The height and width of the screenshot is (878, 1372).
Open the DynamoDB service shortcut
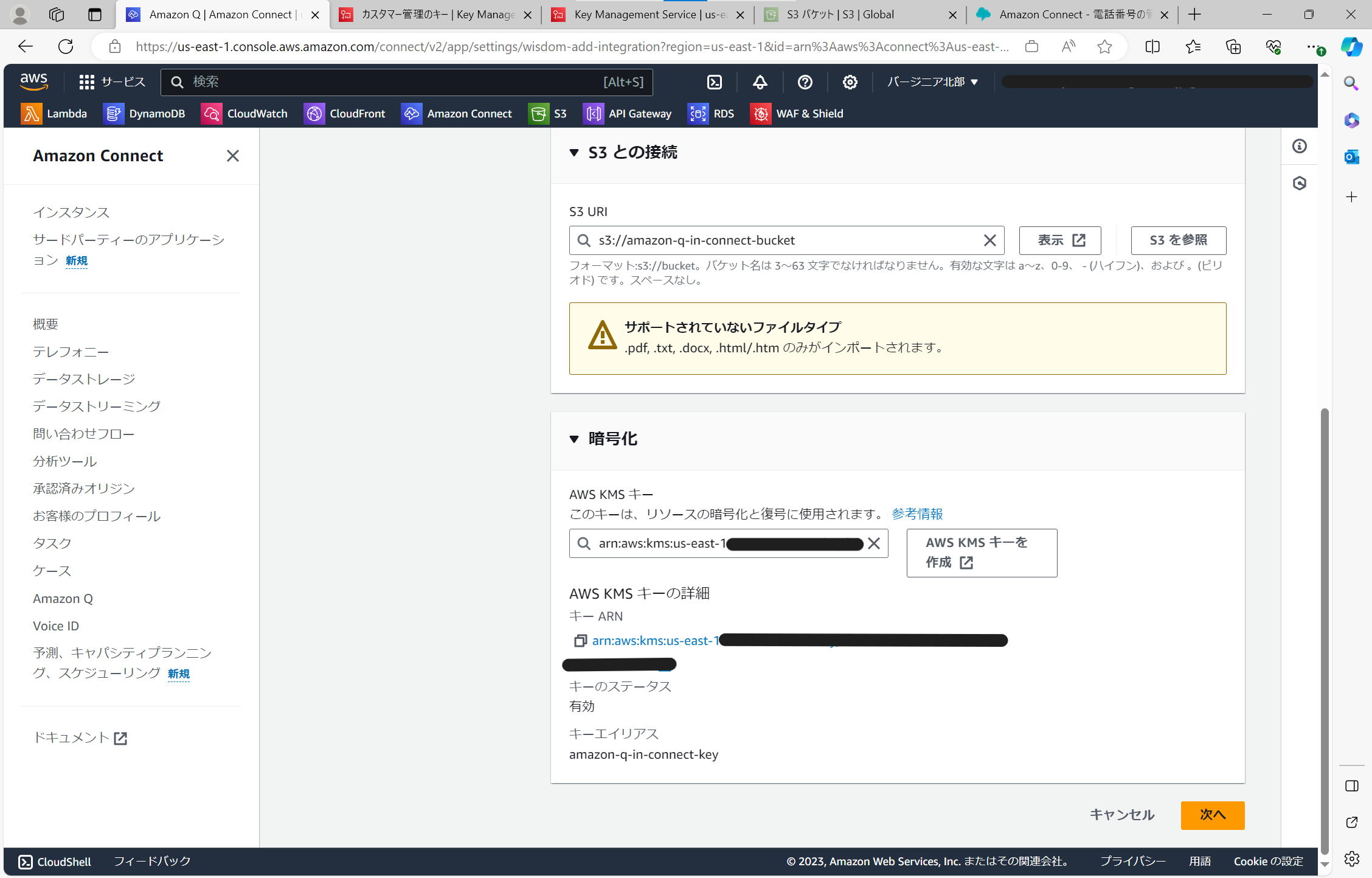(145, 113)
